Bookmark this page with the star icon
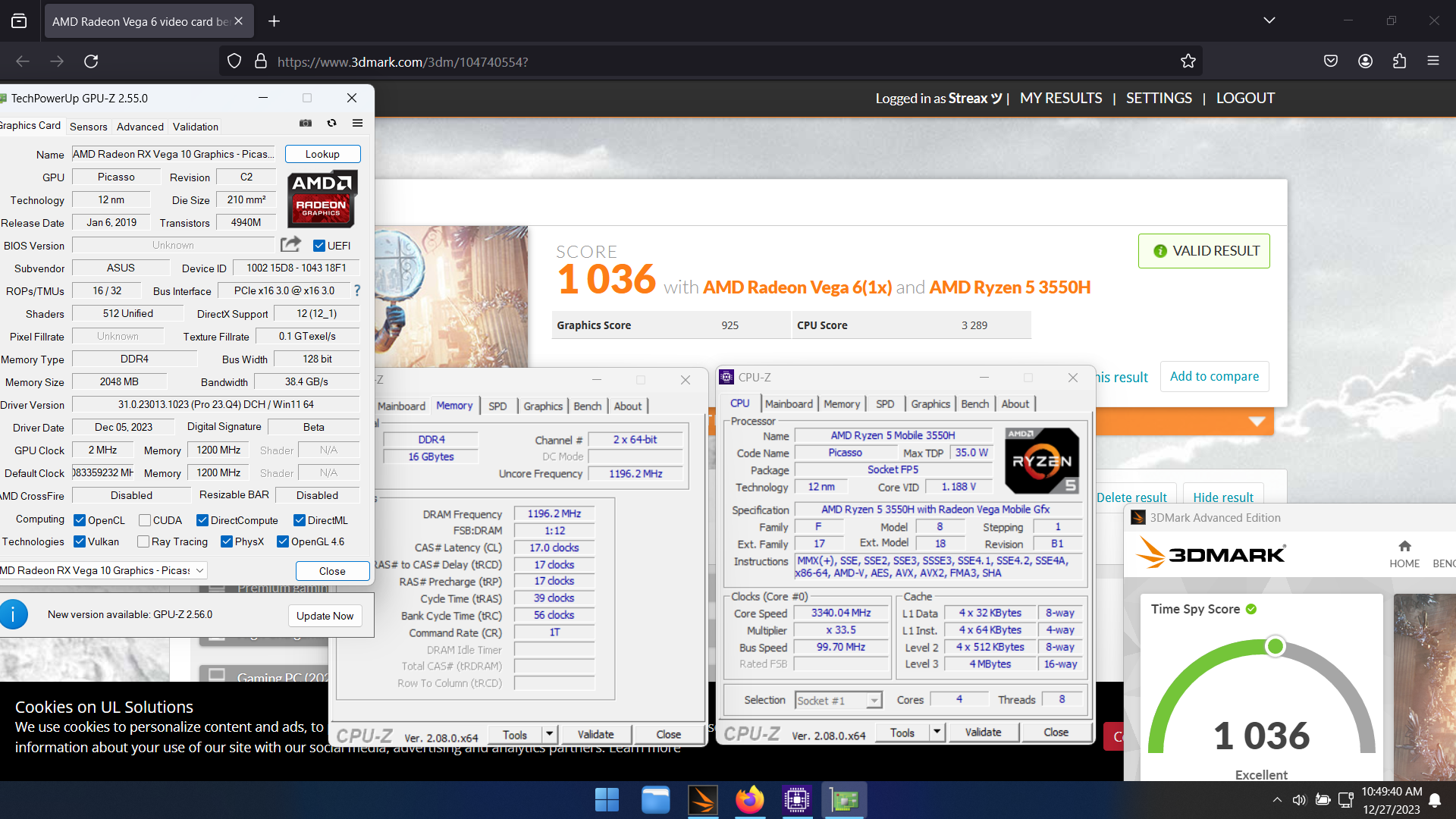This screenshot has height=819, width=1456. [1188, 61]
